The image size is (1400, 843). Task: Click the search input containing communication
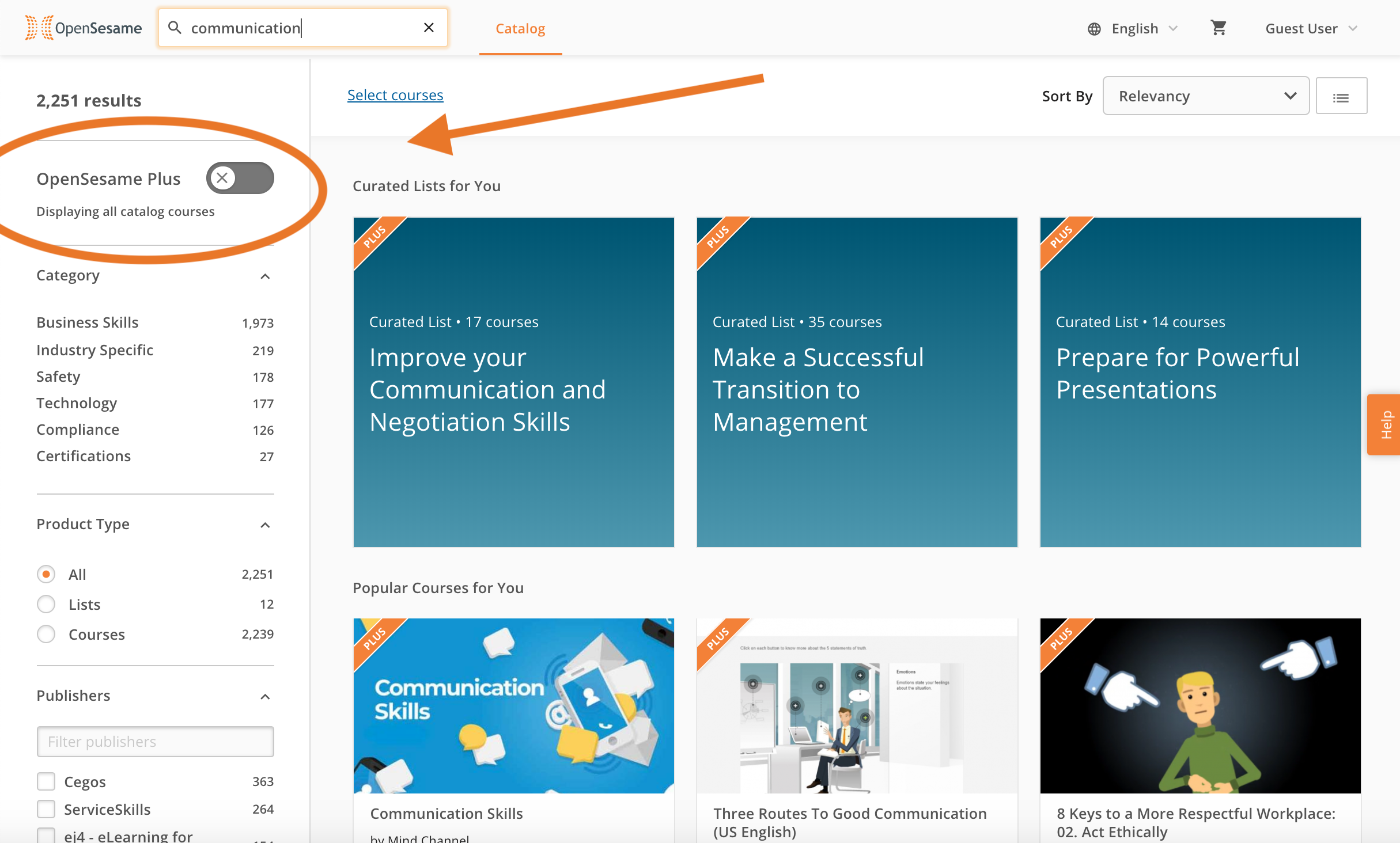pyautogui.click(x=302, y=28)
